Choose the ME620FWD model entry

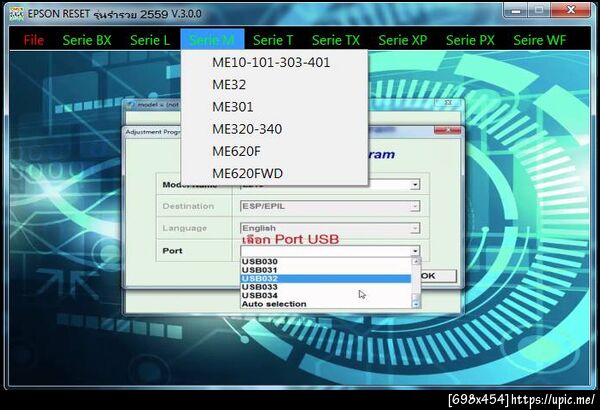(x=274, y=173)
